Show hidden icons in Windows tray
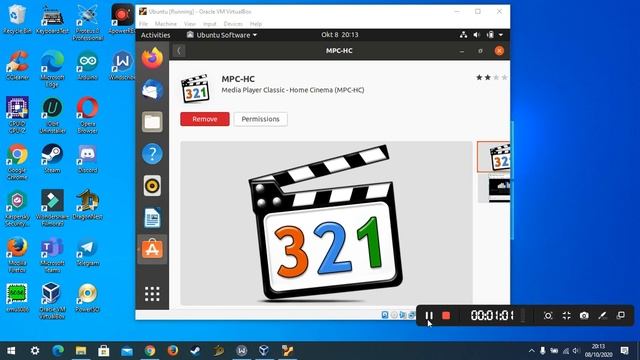640x360 pixels. pyautogui.click(x=531, y=351)
